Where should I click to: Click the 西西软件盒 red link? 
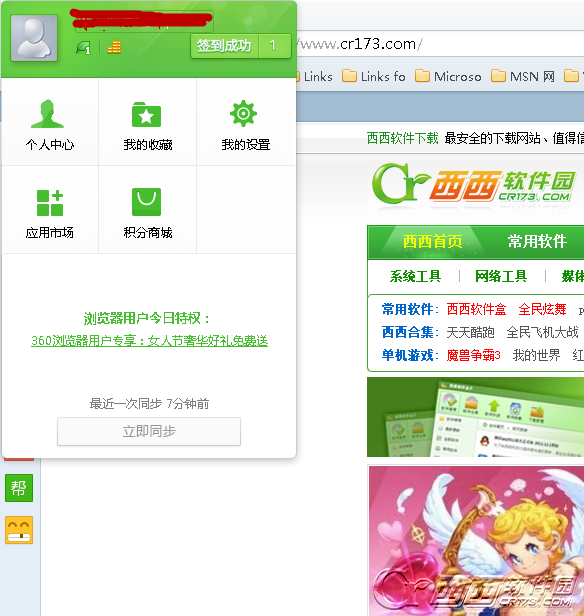pyautogui.click(x=476, y=310)
